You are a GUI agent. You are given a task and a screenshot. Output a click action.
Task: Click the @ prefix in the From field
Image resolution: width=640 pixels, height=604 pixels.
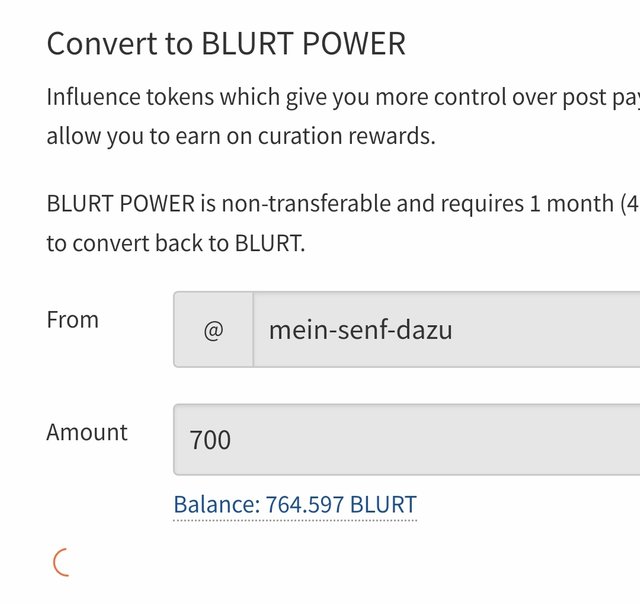213,329
